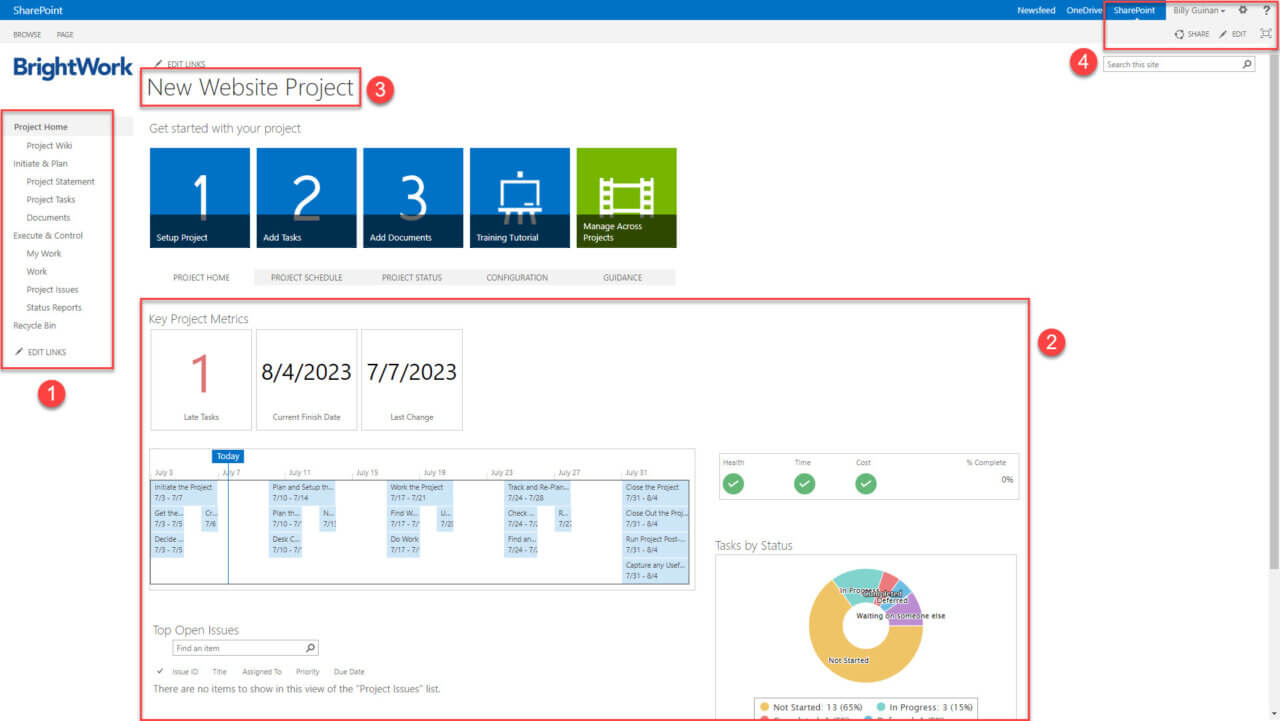Select the Setup Project tile

coord(199,197)
